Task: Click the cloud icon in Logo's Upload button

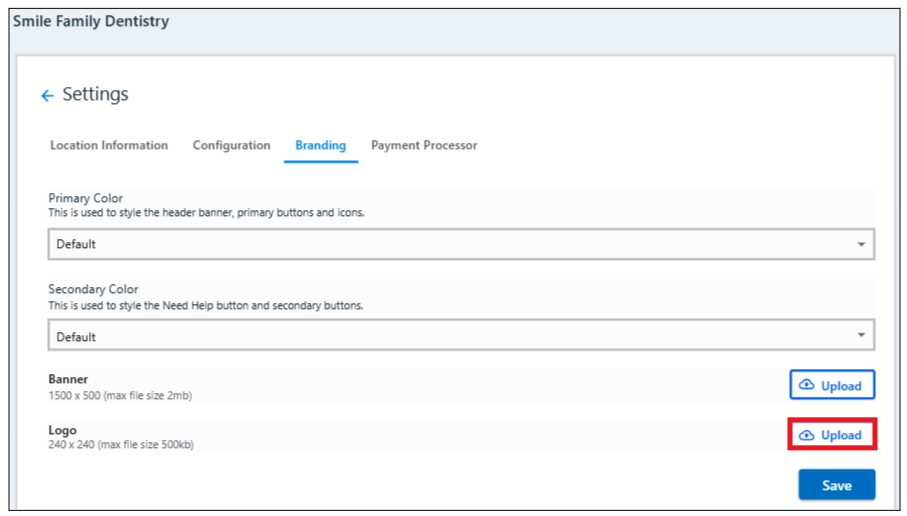Action: (807, 435)
